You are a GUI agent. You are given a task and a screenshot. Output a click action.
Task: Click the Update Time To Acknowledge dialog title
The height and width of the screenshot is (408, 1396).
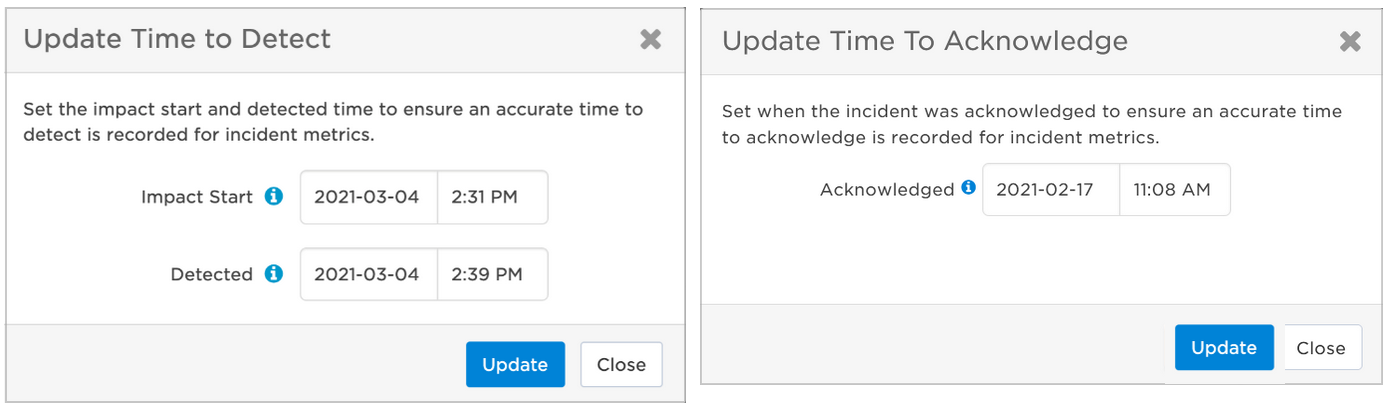pos(925,41)
